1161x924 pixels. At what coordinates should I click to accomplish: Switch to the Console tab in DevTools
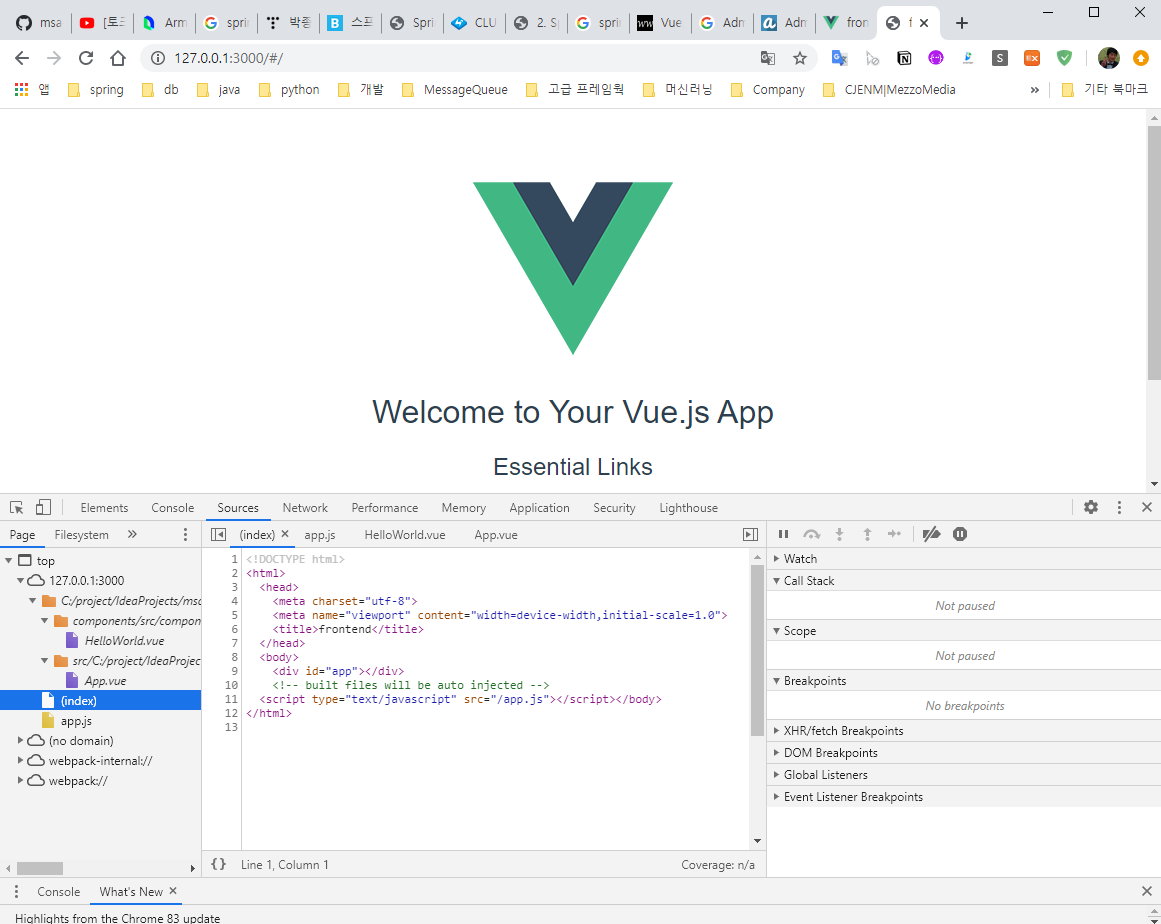(173, 508)
